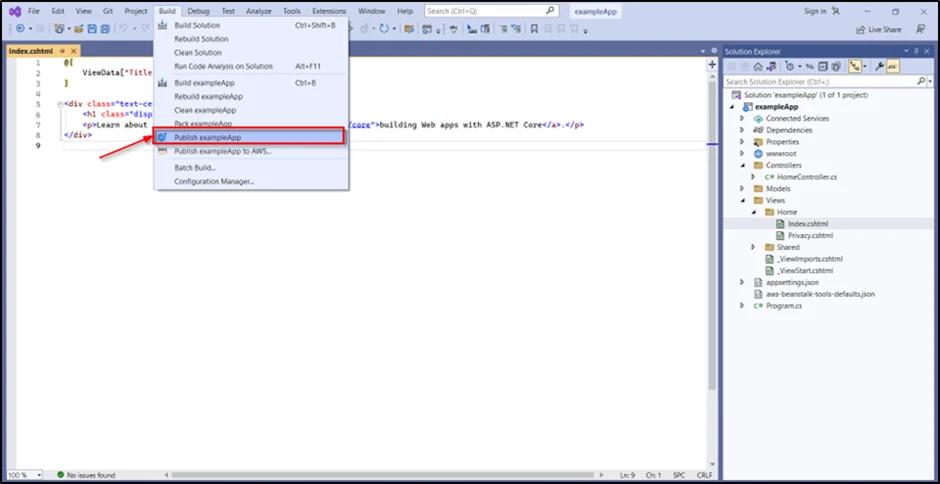Screen dimensions: 940x484
Task: Click the Visual Studio logo icon
Action: tap(15, 11)
